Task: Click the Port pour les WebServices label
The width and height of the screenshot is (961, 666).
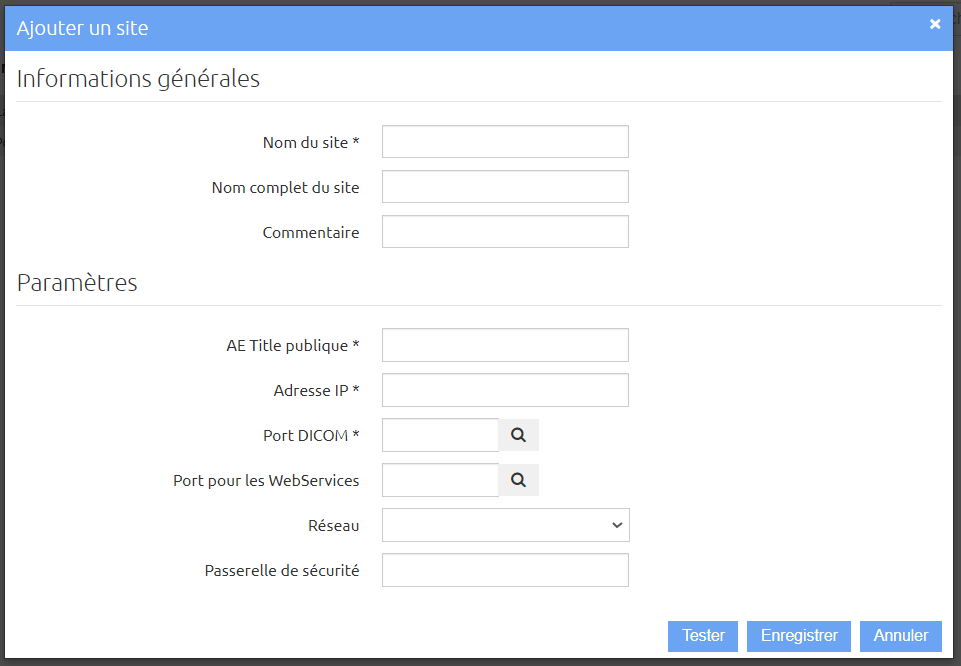Action: (266, 480)
